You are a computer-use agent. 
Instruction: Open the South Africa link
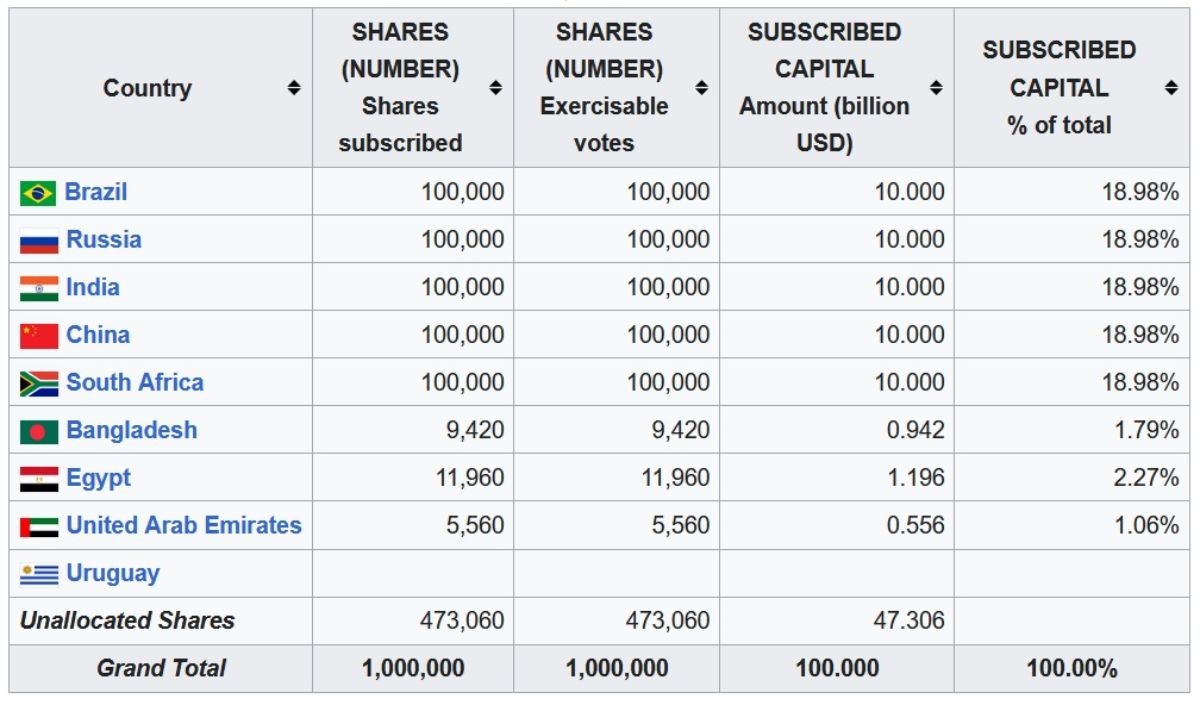[x=135, y=382]
